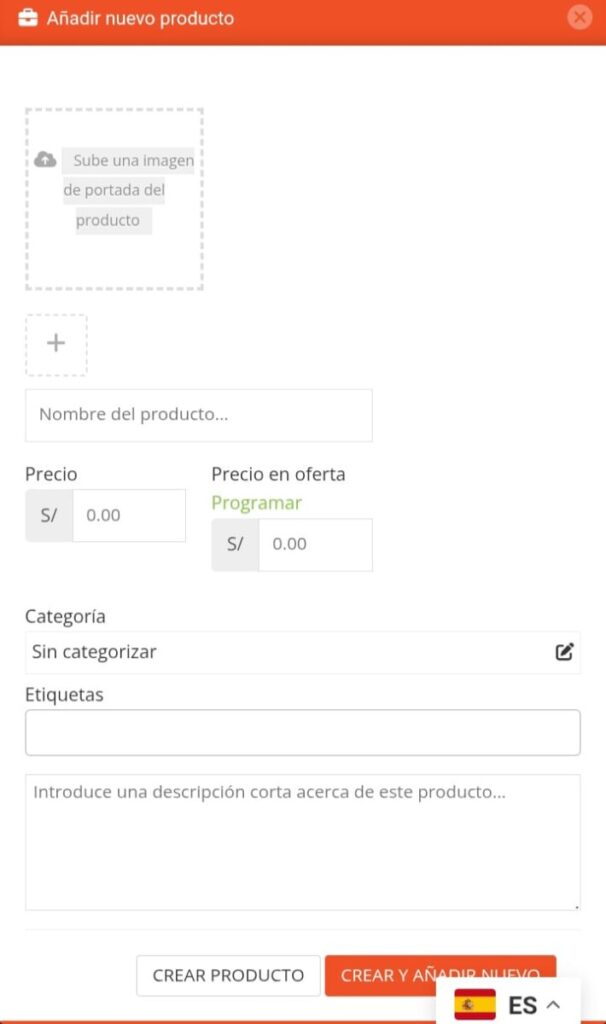The height and width of the screenshot is (1024, 606).
Task: Click the CREAR PRODUCTO button
Action: (228, 976)
